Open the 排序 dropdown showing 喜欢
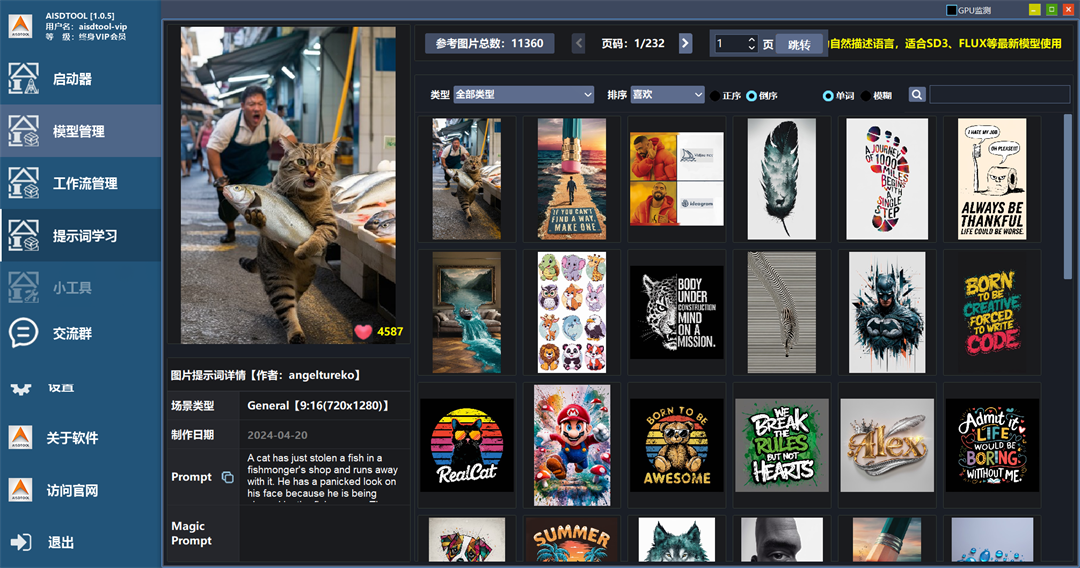This screenshot has height=568, width=1080. coord(667,95)
